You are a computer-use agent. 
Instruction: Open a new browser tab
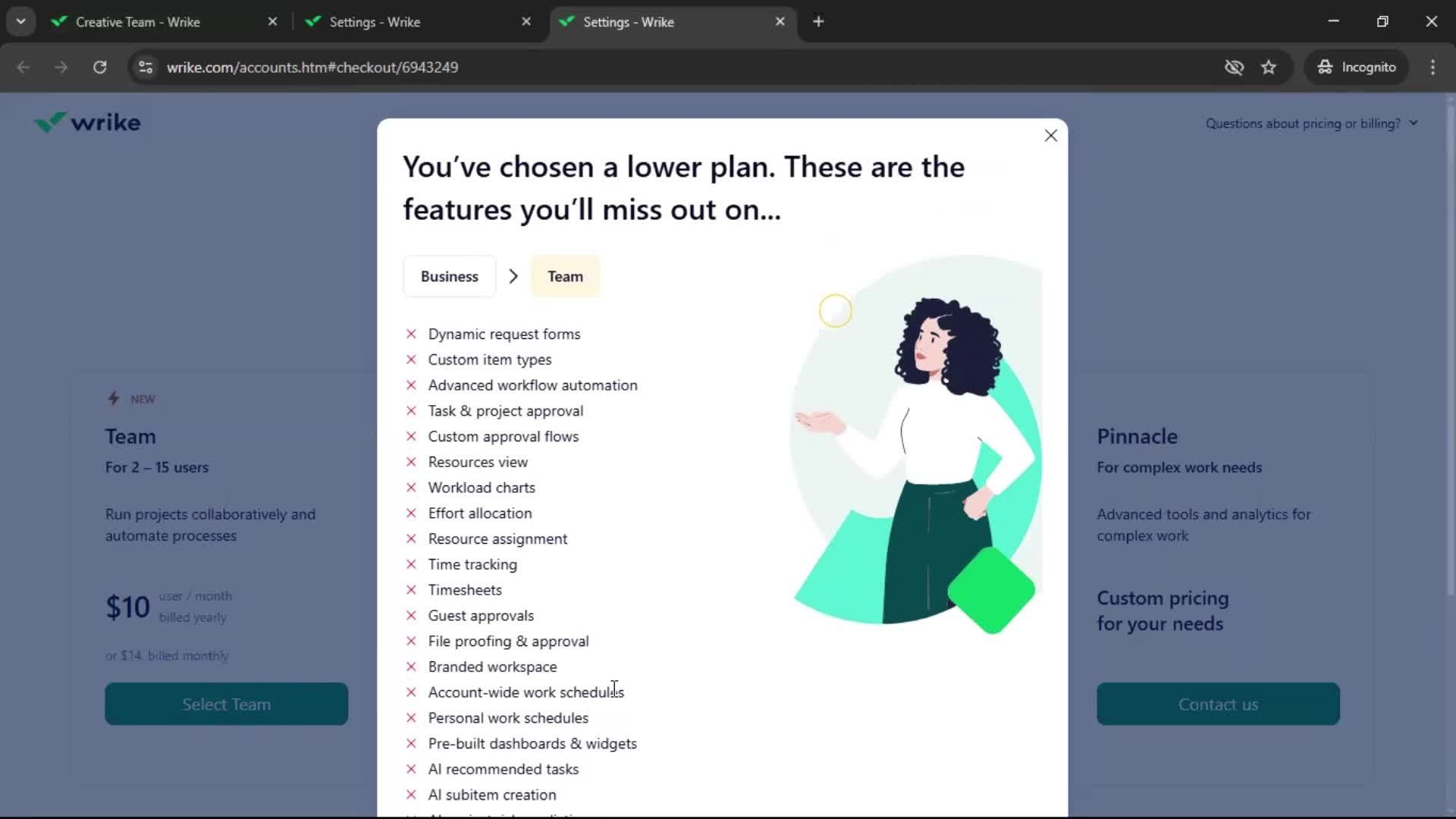pos(818,21)
